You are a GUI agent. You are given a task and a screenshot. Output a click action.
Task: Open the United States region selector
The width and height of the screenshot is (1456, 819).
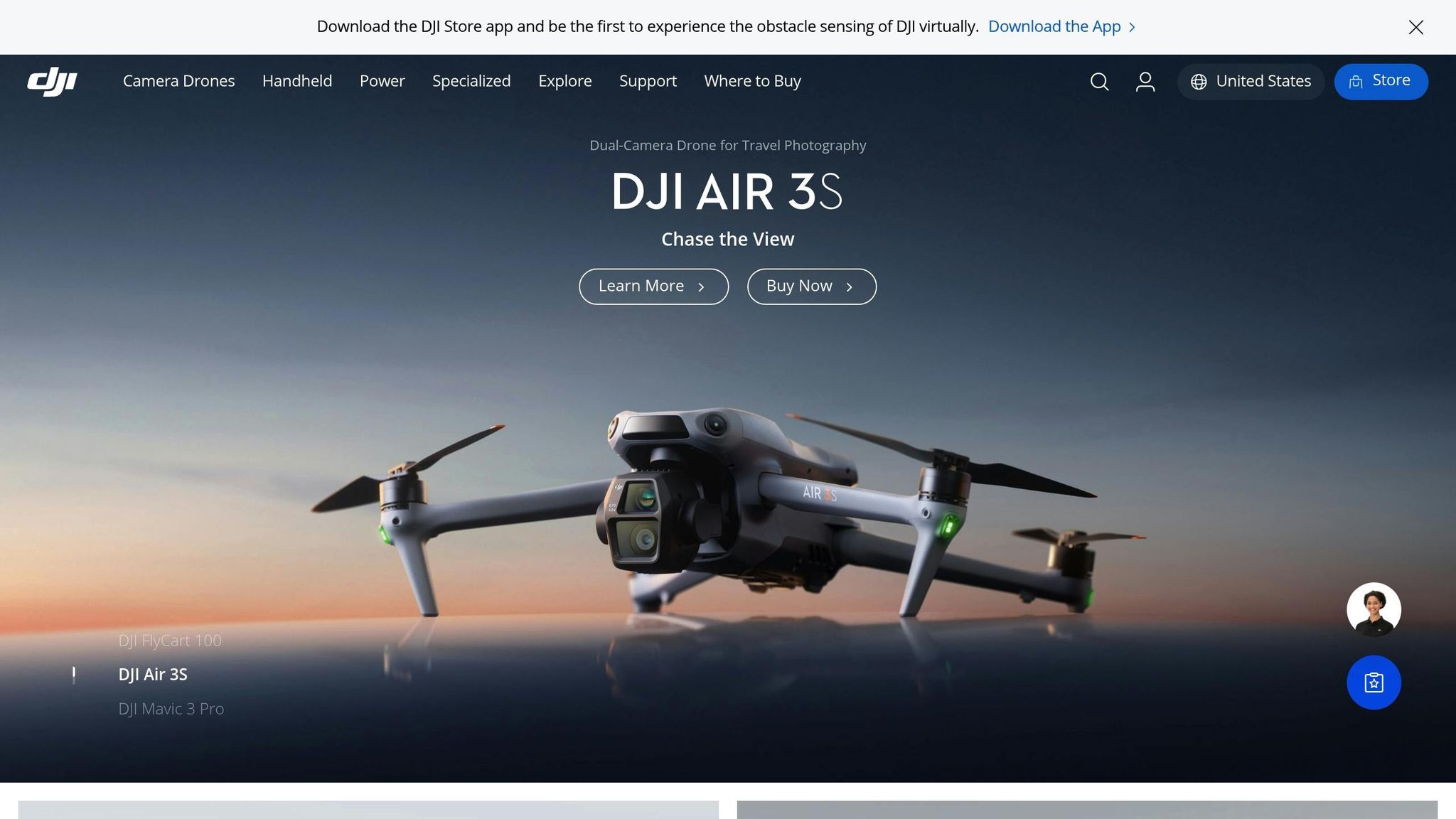click(x=1263, y=81)
